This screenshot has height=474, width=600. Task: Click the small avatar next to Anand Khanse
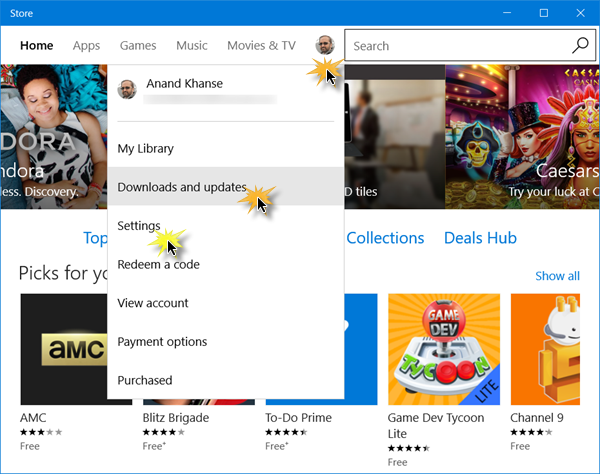pyautogui.click(x=127, y=89)
